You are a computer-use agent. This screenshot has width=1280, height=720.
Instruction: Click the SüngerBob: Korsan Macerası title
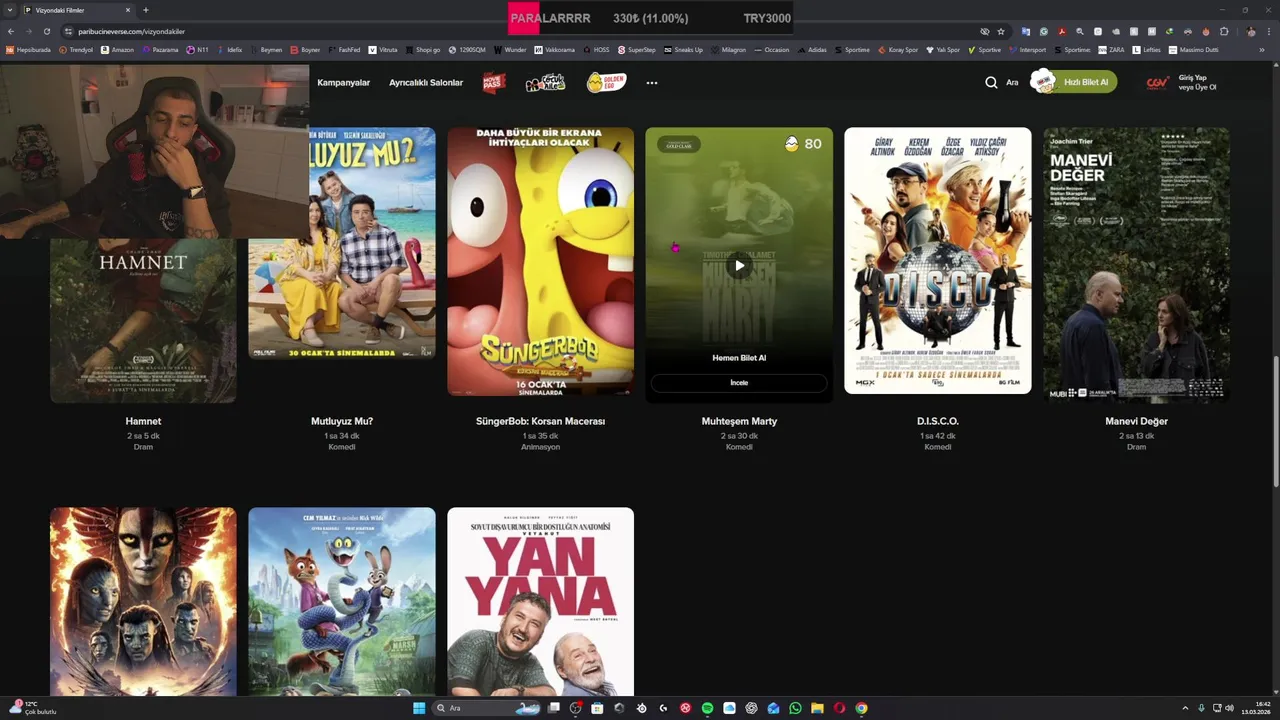point(540,421)
